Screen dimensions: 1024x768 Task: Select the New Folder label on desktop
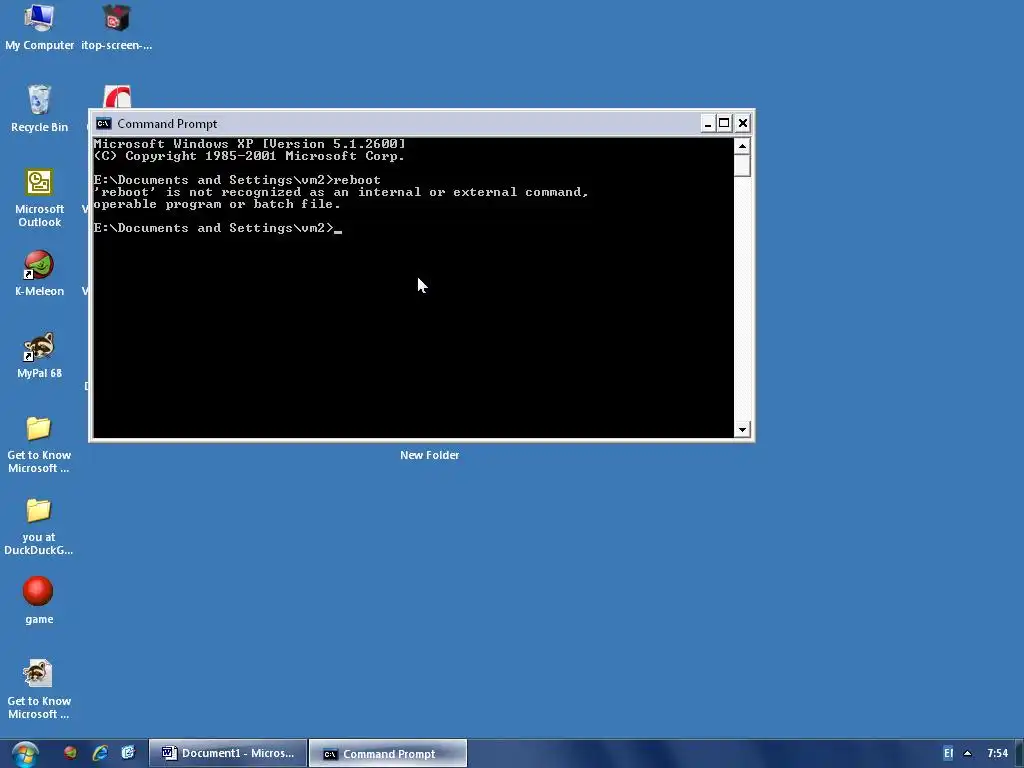(429, 455)
